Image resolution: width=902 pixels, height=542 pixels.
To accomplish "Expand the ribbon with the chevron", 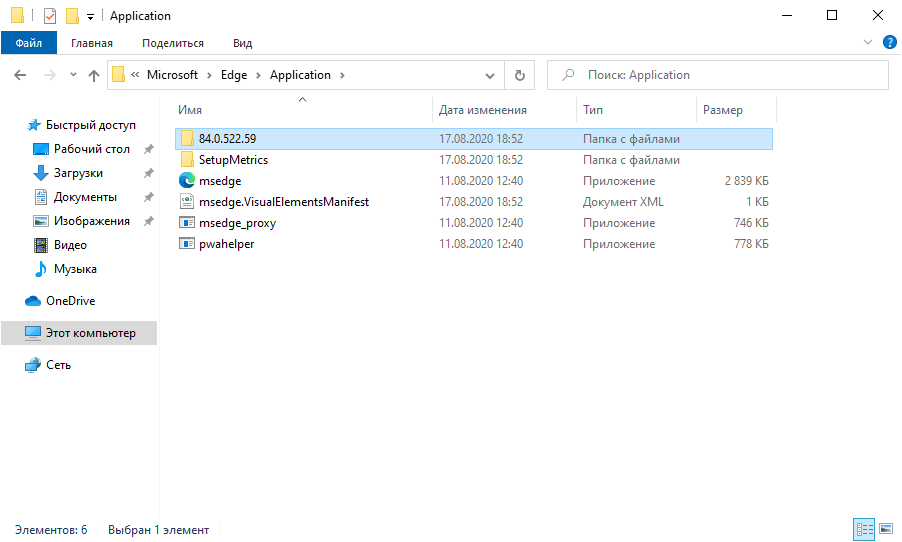I will click(x=868, y=42).
